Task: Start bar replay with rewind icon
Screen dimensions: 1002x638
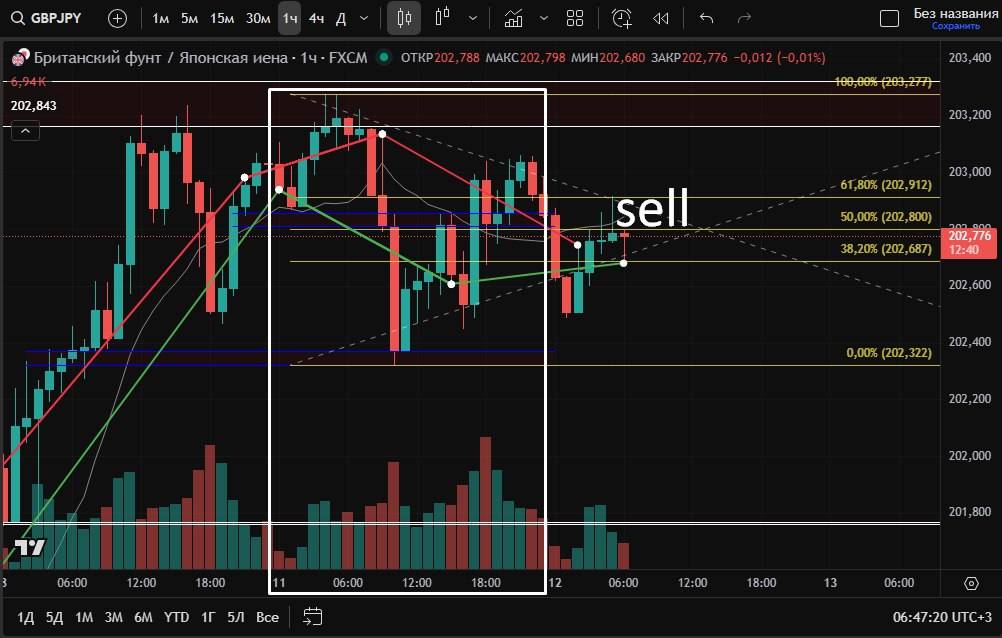Action: 660,18
